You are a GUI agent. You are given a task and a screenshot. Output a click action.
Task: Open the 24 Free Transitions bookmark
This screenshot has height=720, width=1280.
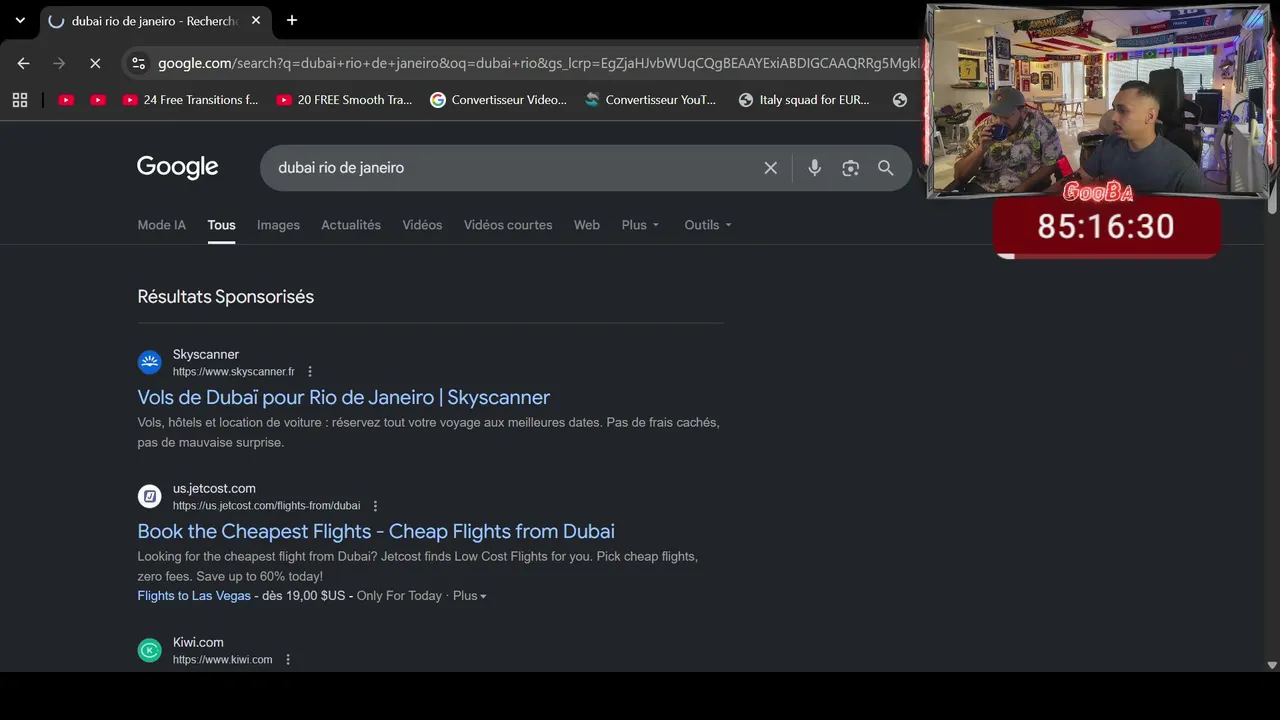190,100
